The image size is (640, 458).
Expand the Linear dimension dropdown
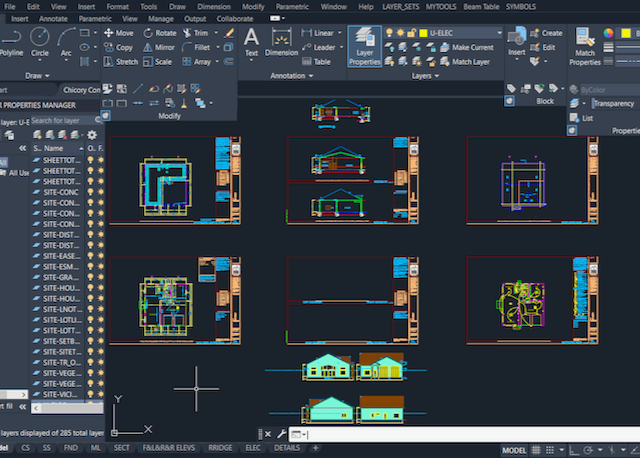340,33
